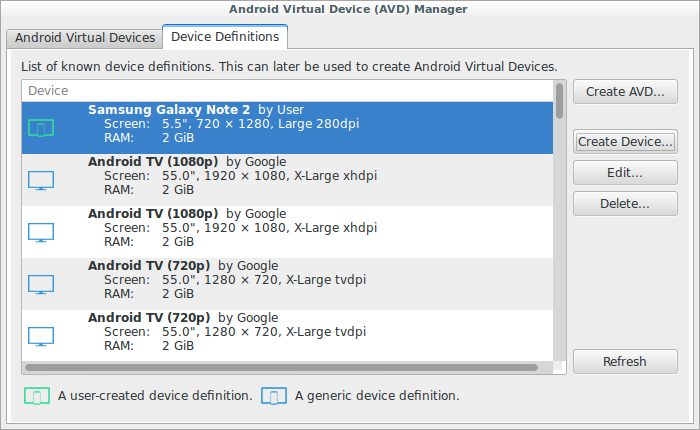
Task: Click the first Android TV (1080p) monitor icon
Action: pos(41,180)
